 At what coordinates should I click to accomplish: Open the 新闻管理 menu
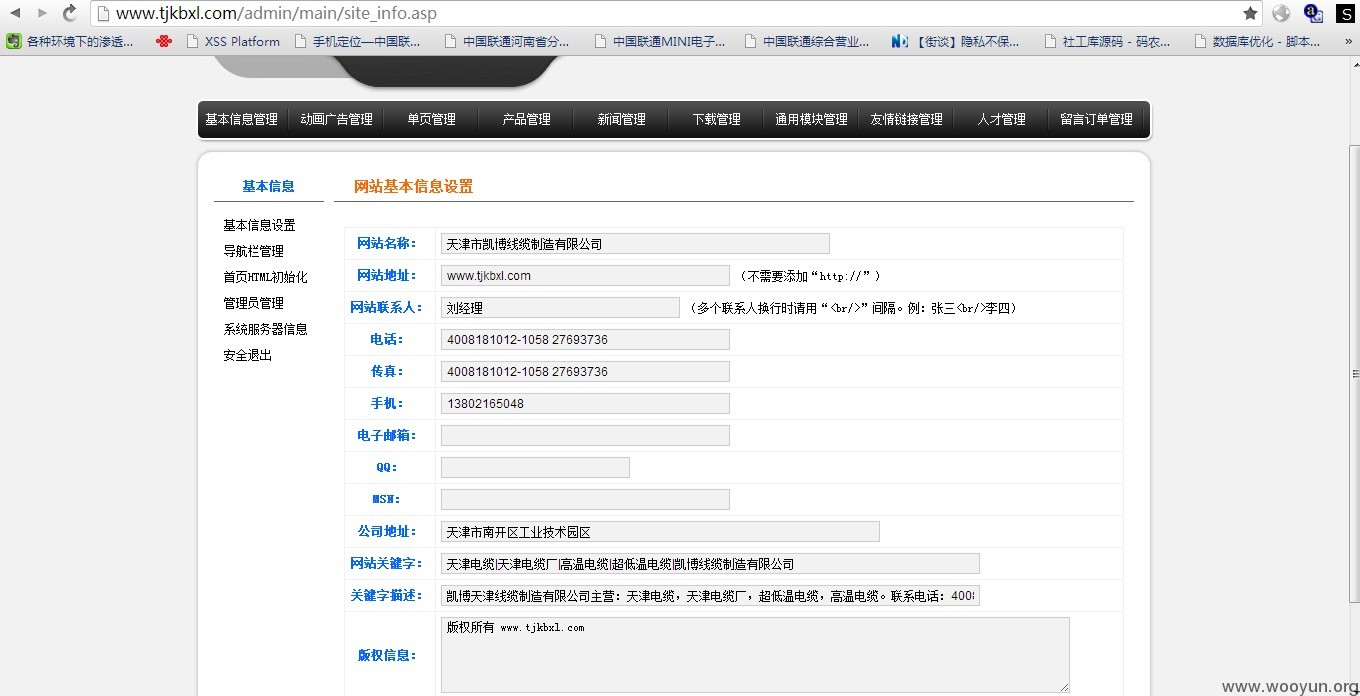(x=621, y=119)
